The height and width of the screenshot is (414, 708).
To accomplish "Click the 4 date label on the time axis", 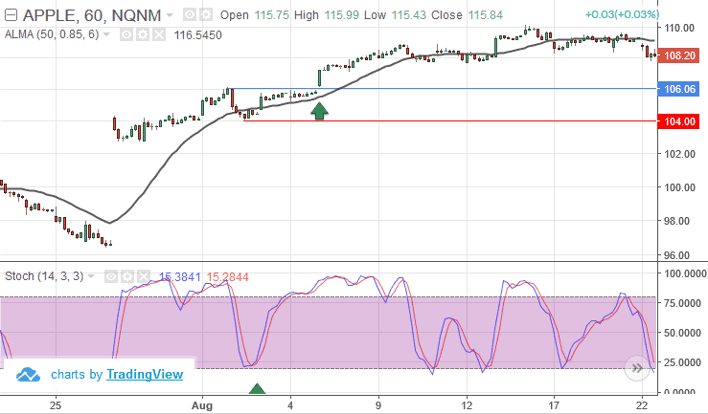I will pyautogui.click(x=290, y=405).
